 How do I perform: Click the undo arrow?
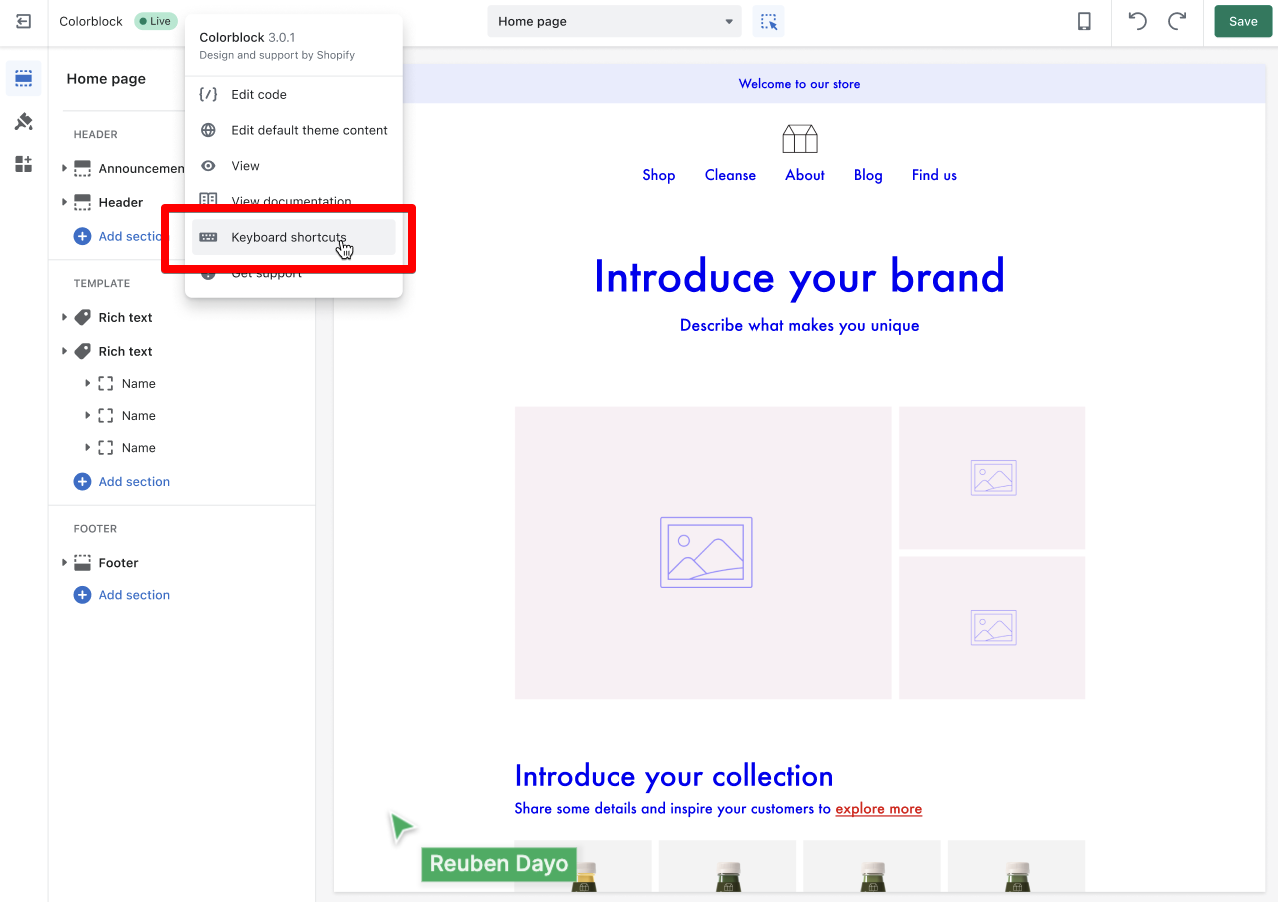1137,21
